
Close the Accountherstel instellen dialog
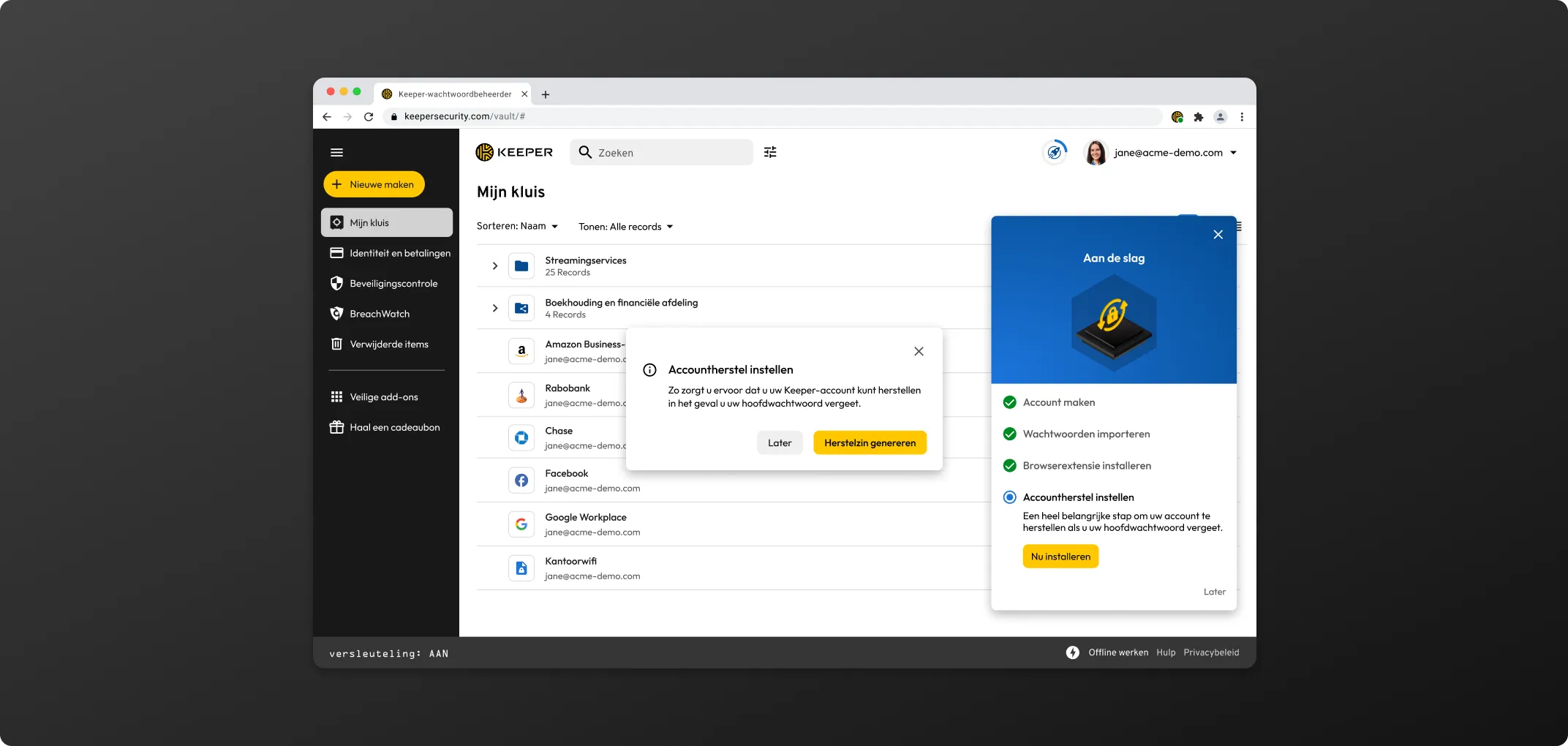[x=919, y=351]
